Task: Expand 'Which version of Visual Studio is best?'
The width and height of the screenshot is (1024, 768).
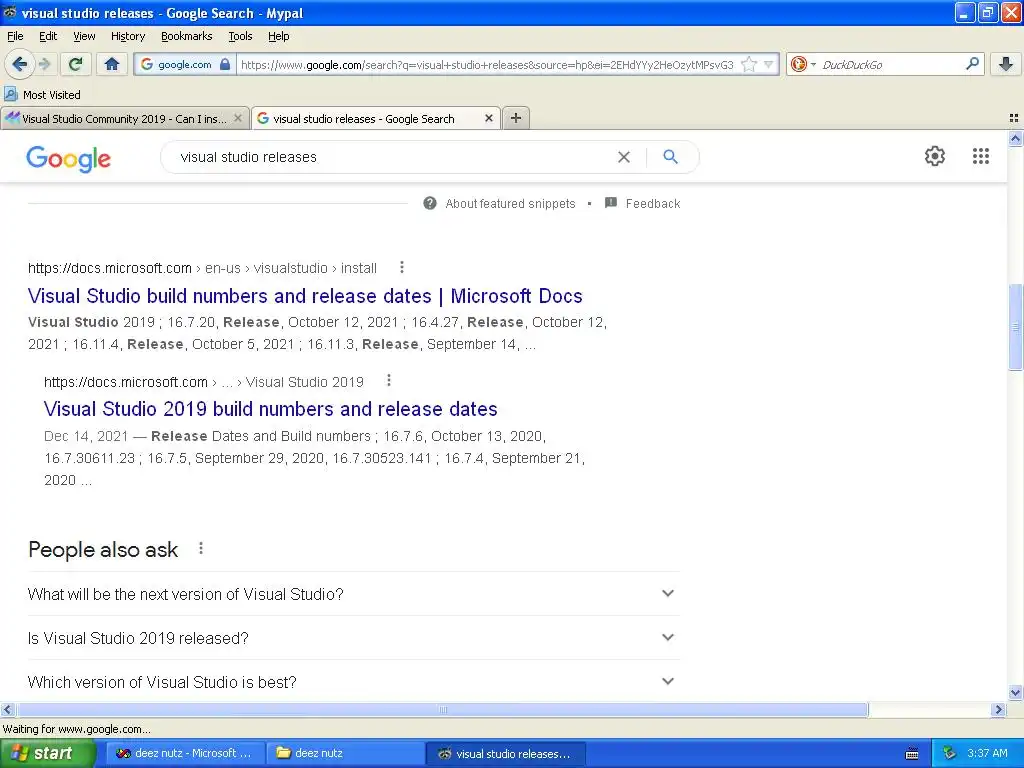Action: click(x=353, y=681)
